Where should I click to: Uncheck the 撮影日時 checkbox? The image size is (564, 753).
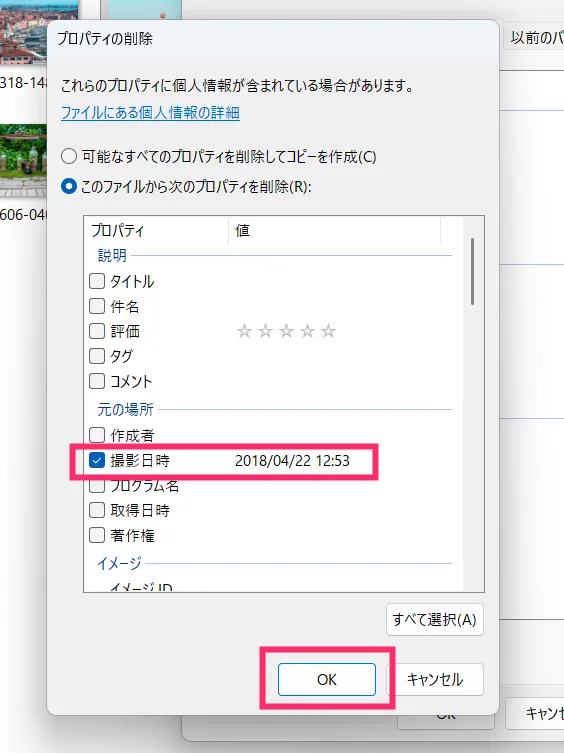(97, 461)
